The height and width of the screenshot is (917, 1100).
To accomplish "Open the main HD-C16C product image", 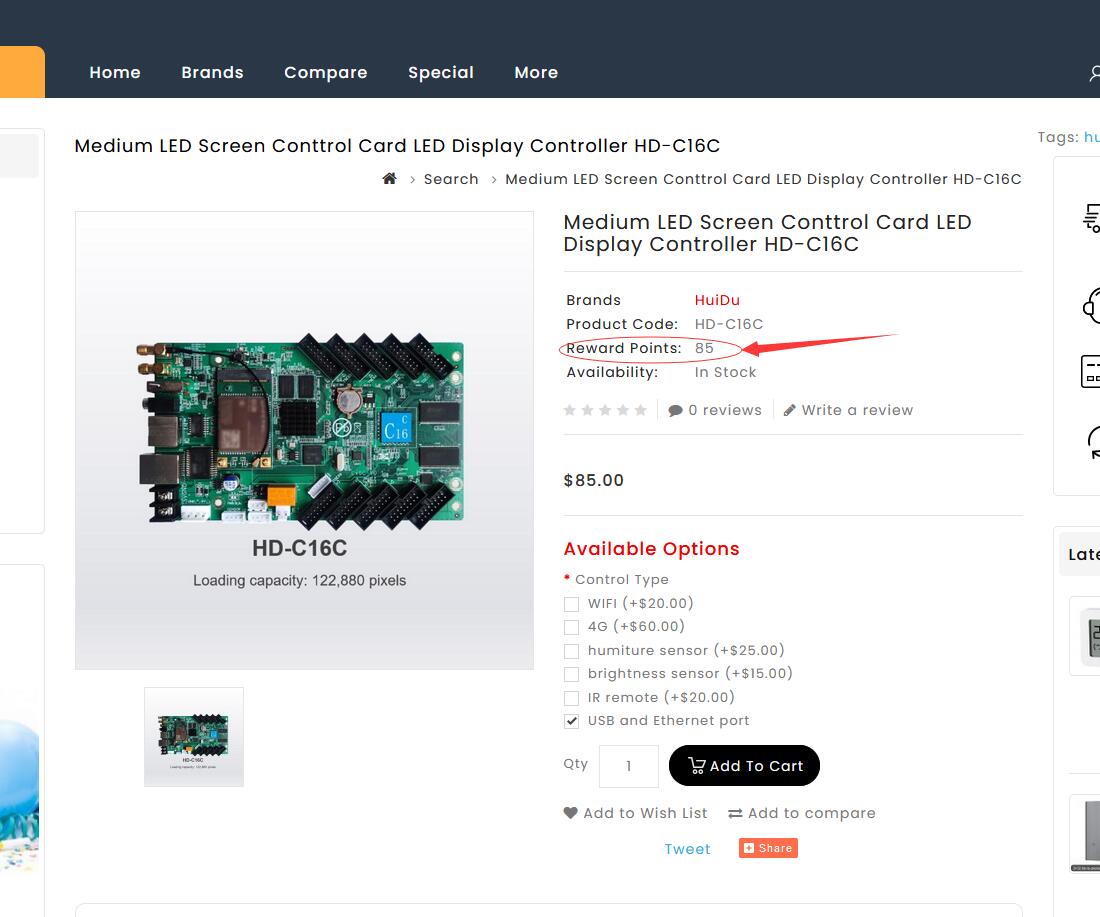I will coord(304,440).
